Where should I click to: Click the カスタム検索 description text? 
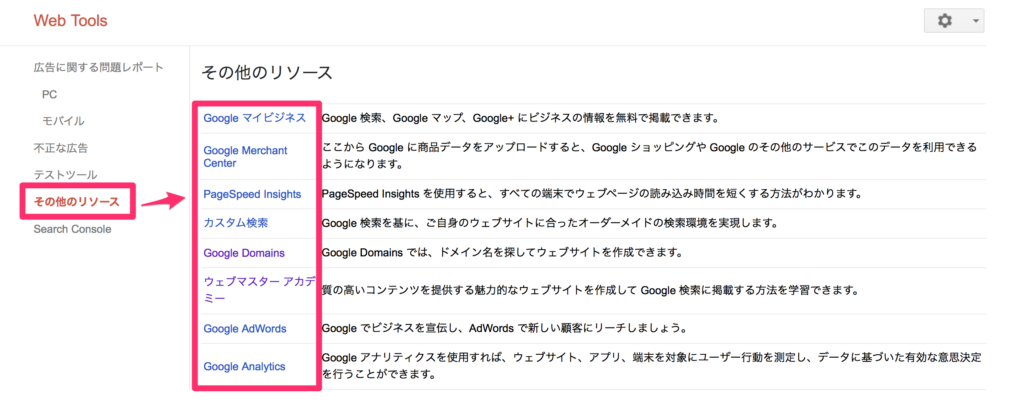tap(550, 223)
